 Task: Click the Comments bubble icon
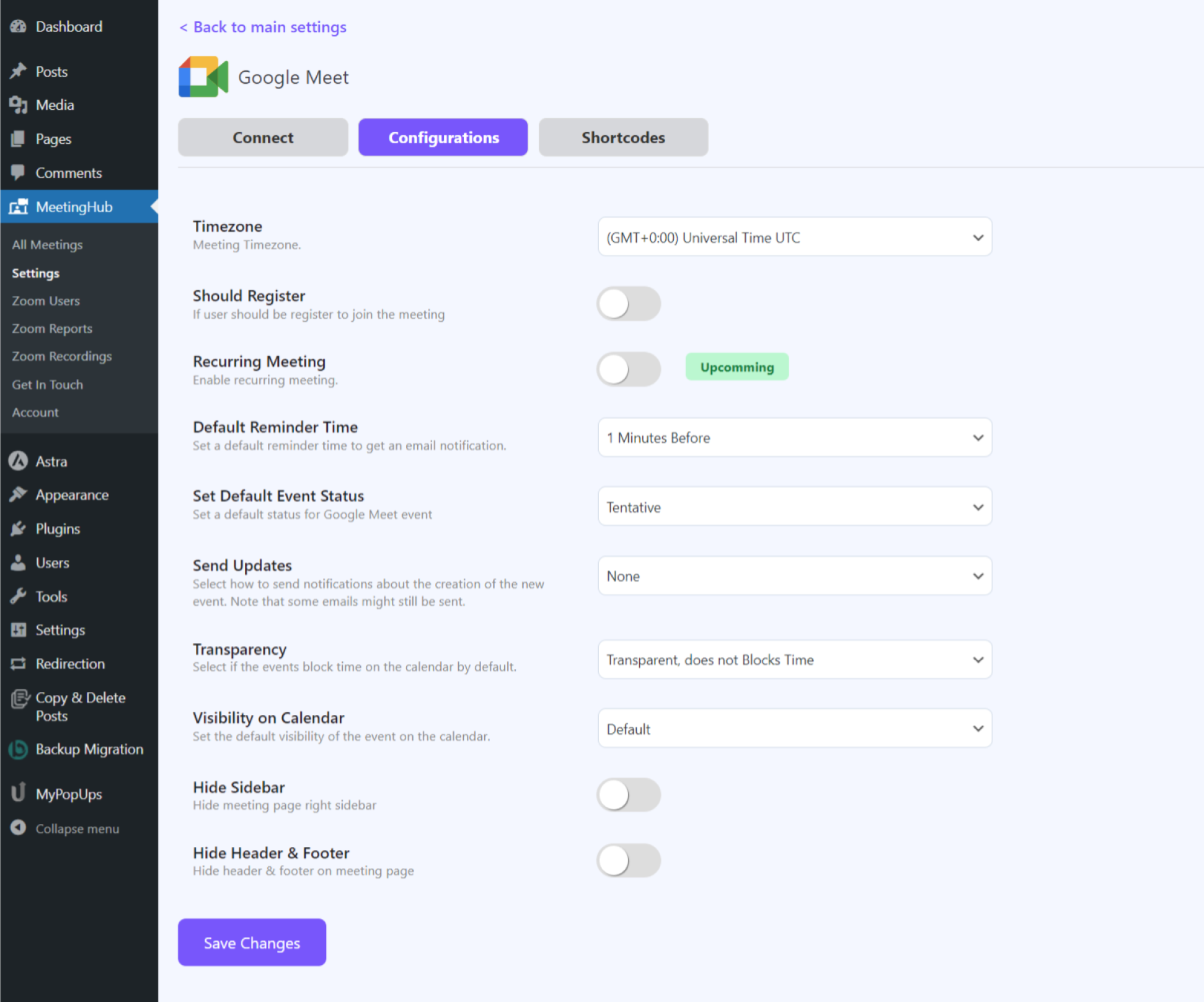[x=19, y=172]
